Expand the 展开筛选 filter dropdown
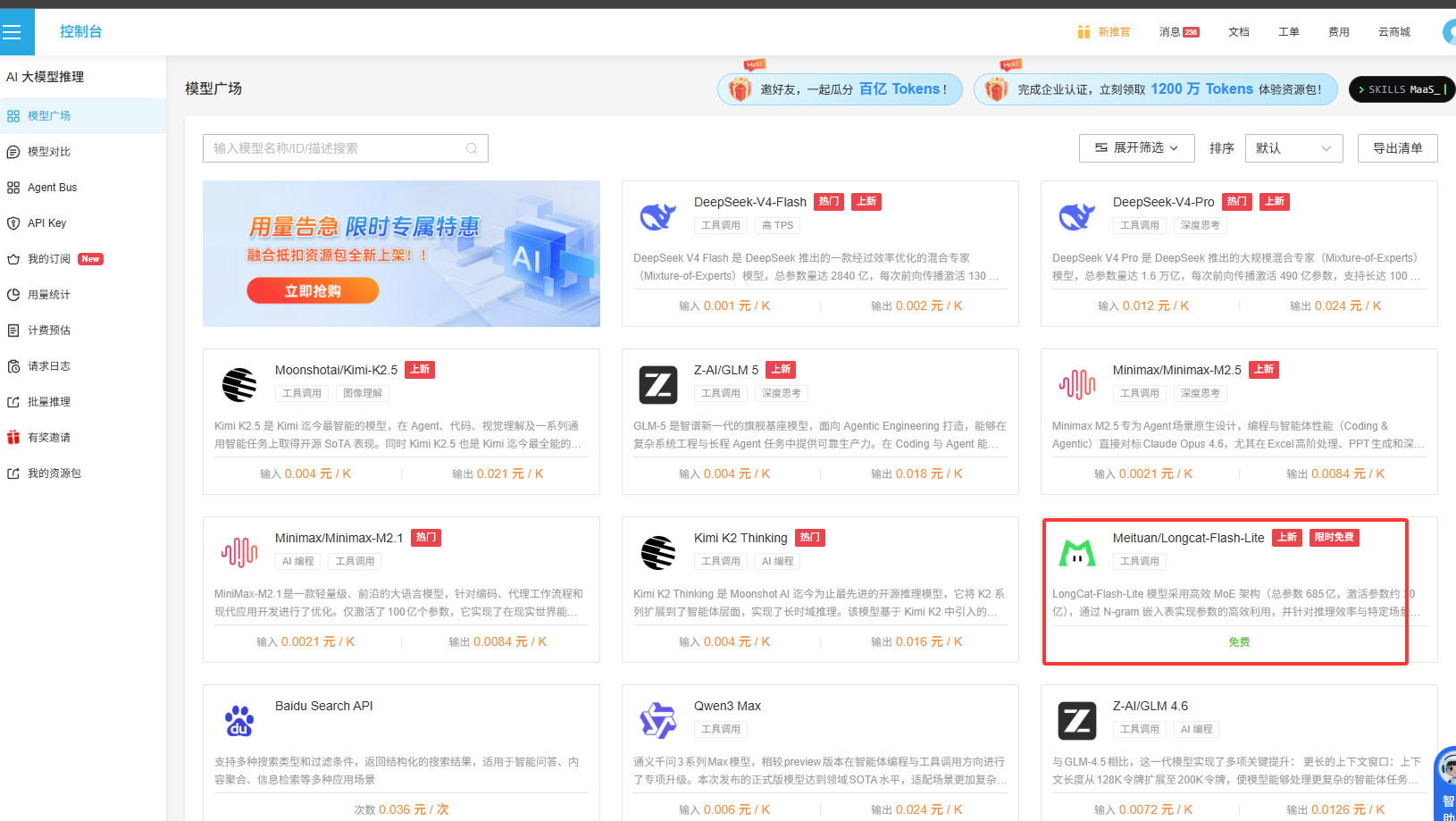1456x821 pixels. click(1137, 148)
